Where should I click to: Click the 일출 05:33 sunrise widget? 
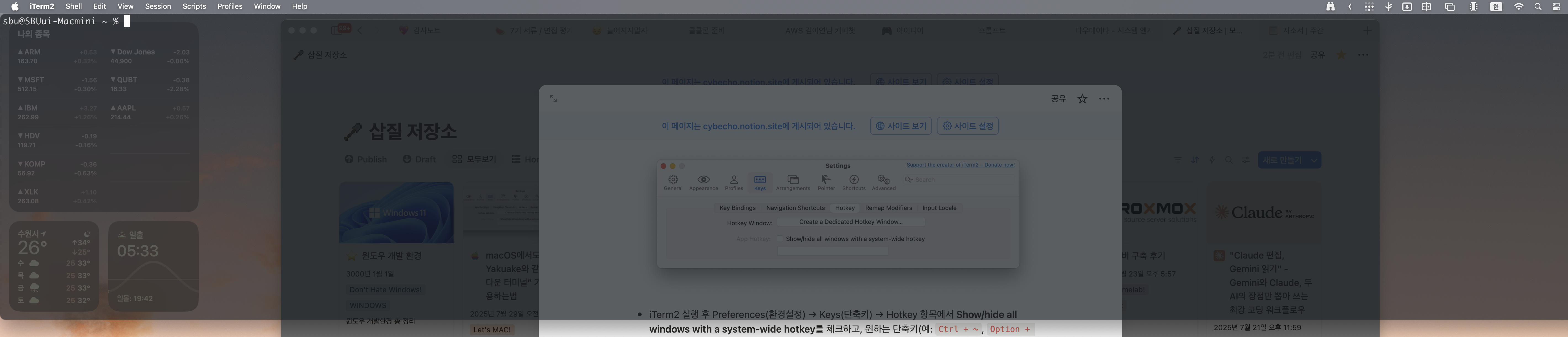click(x=153, y=266)
